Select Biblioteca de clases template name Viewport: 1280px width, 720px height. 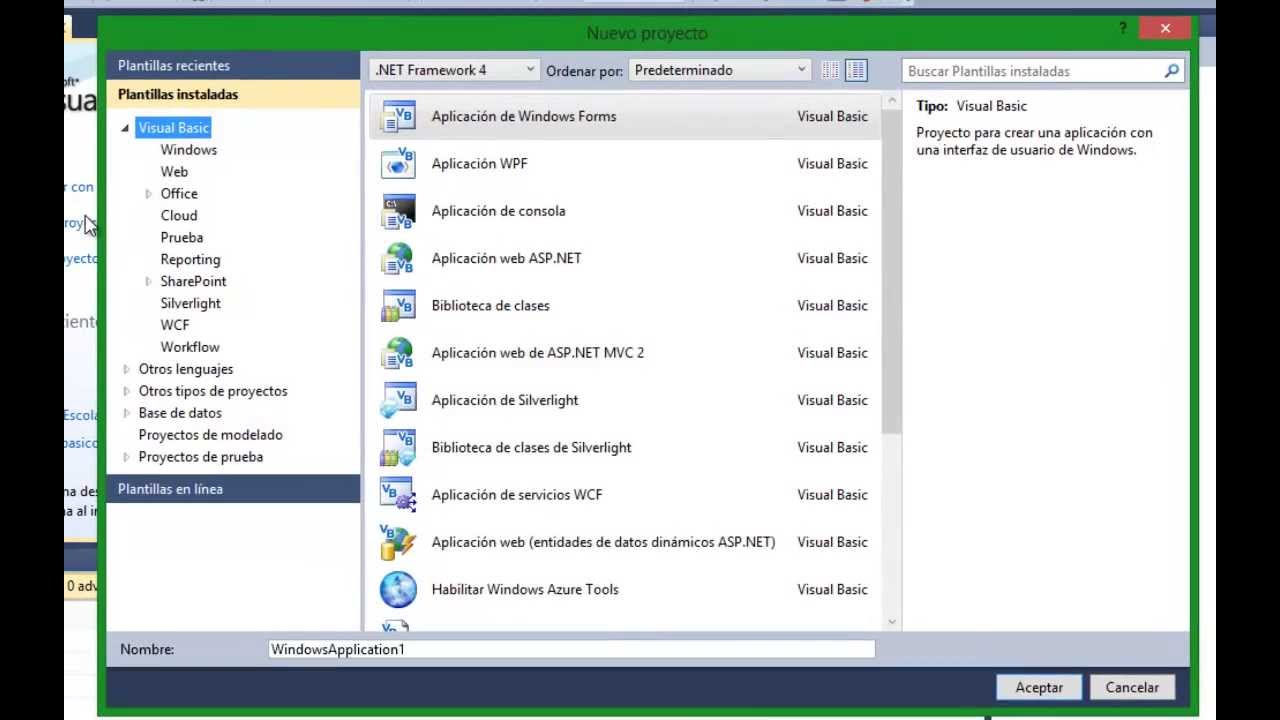click(490, 306)
